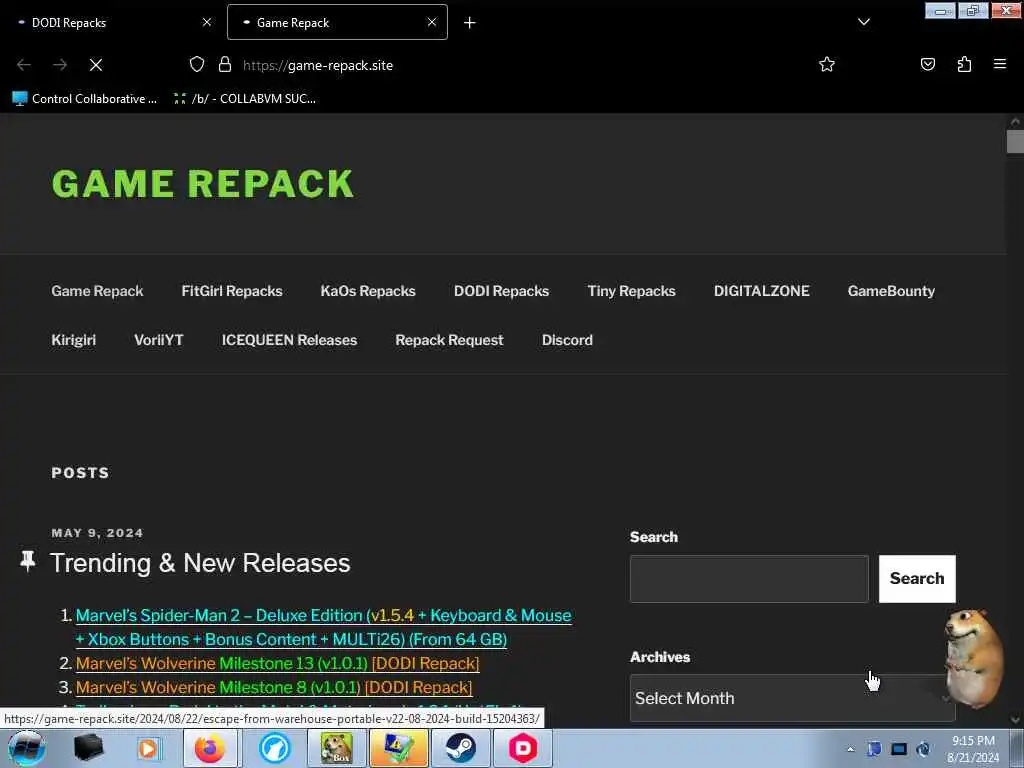Viewport: 1024px width, 768px height.
Task: Open the Game Repack menu item
Action: pyautogui.click(x=97, y=291)
